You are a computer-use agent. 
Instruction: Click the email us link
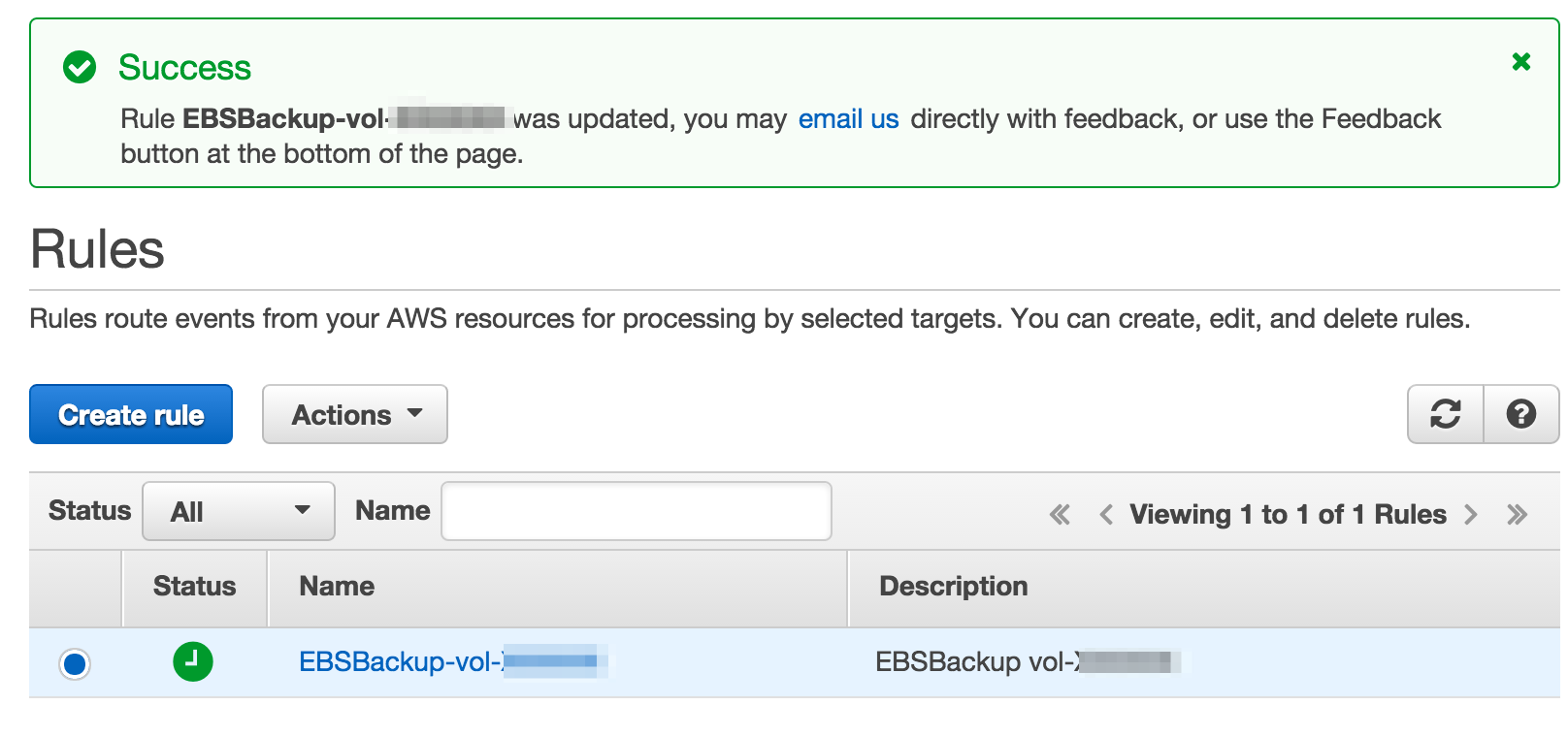848,118
